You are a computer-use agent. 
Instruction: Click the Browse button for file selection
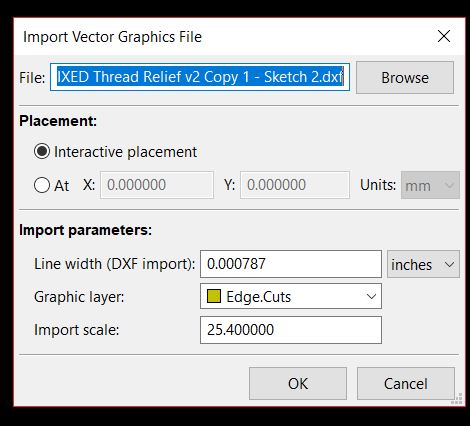coord(405,77)
